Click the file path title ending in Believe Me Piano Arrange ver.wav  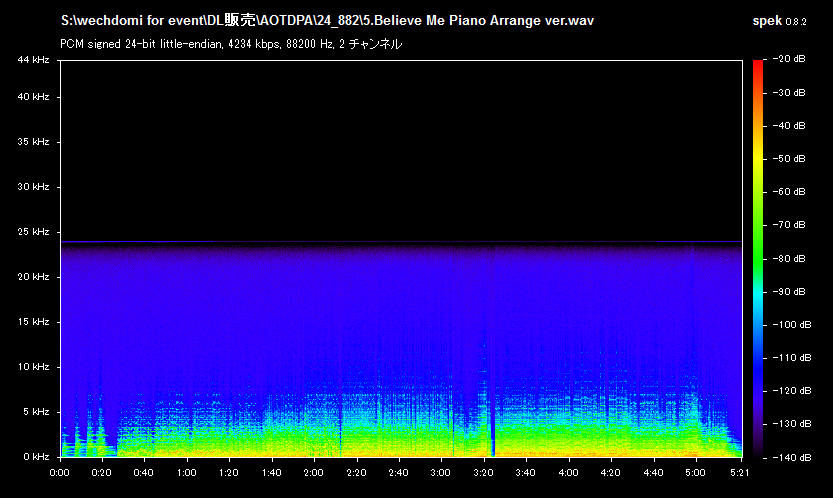tap(327, 20)
